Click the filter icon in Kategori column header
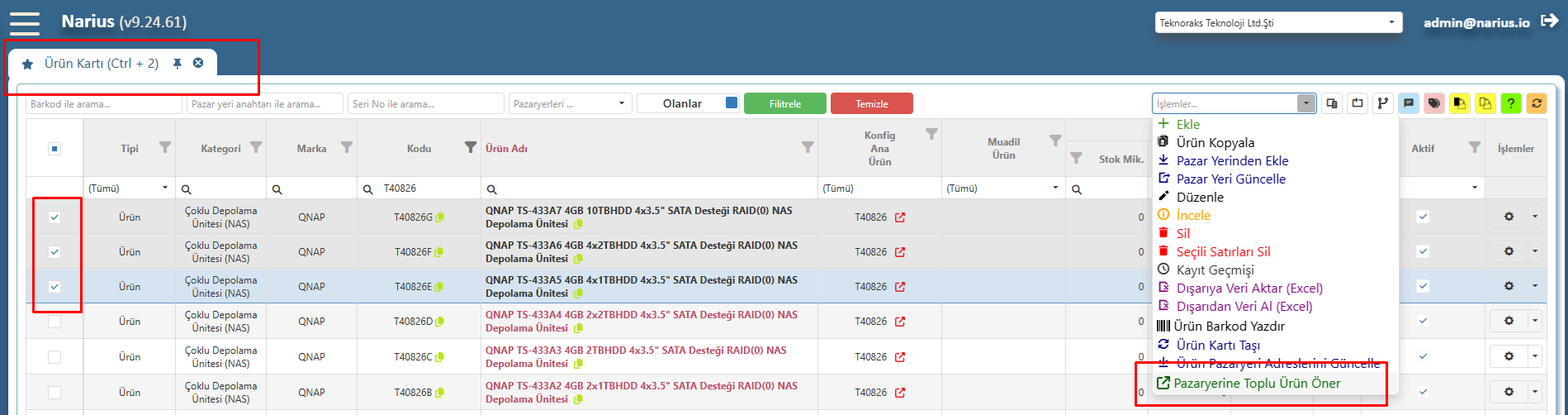Screen dimensions: 1568x415 click(x=256, y=147)
